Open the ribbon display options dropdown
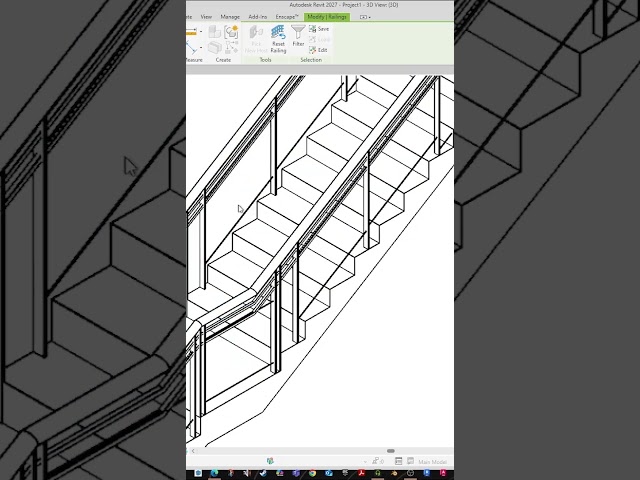 pyautogui.click(x=365, y=17)
